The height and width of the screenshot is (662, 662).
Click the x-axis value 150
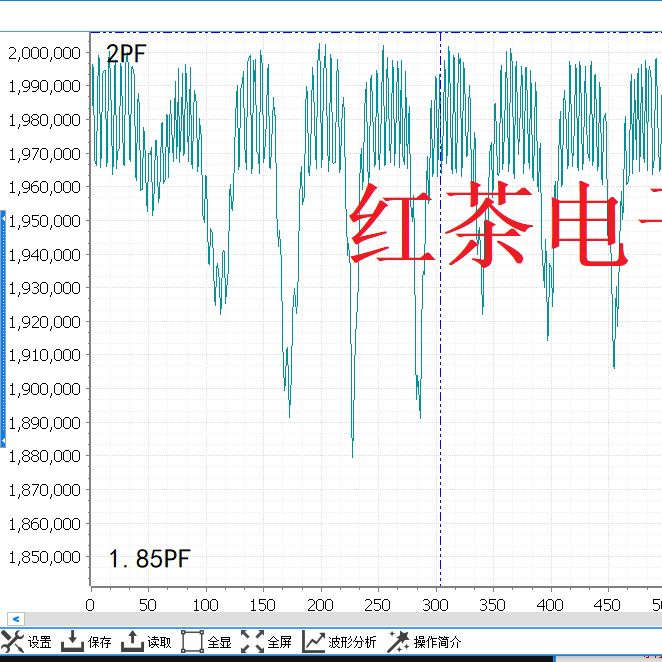(263, 605)
